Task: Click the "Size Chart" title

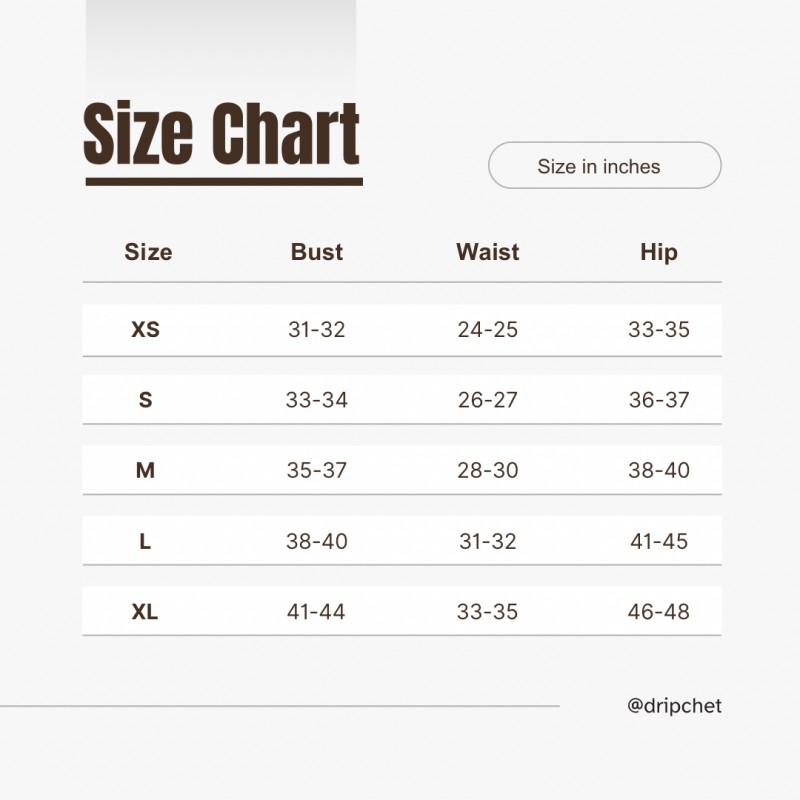Action: (x=222, y=135)
